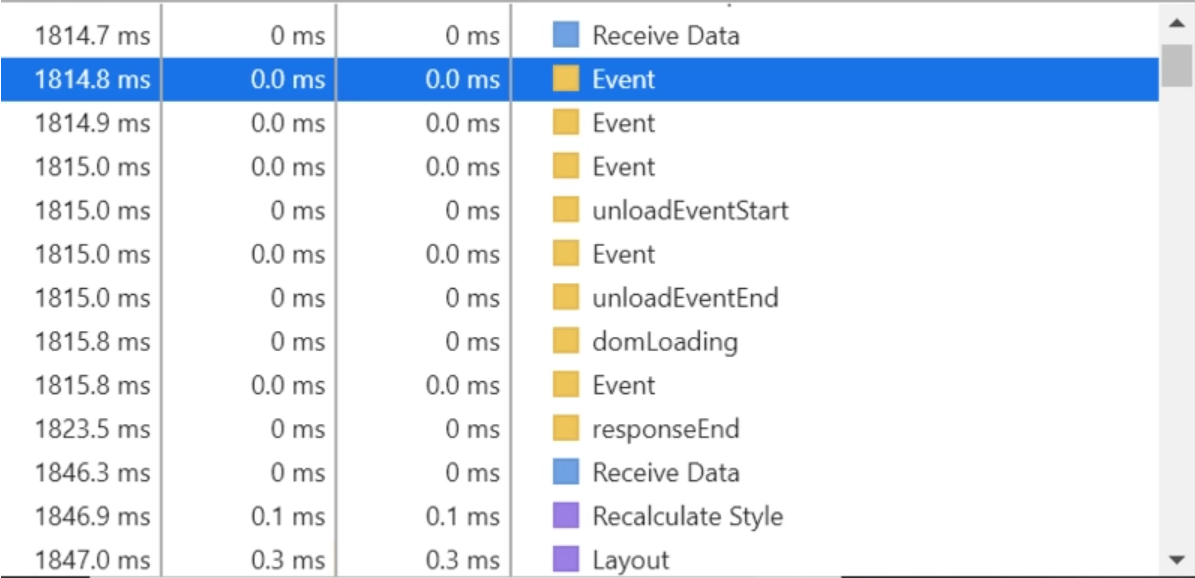Screen dimensions: 1195x578
Task: Click the purple Recalculate Style icon
Action: (x=566, y=516)
